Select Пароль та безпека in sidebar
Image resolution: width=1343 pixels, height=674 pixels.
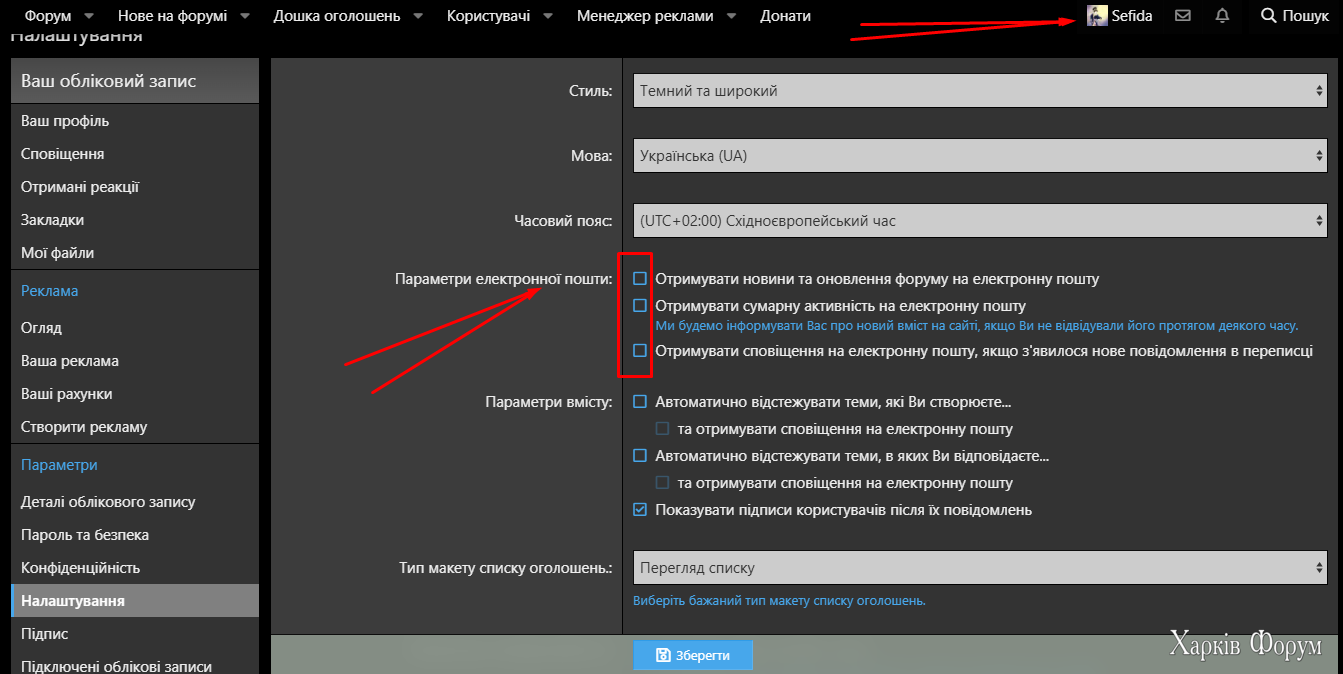pyautogui.click(x=85, y=535)
